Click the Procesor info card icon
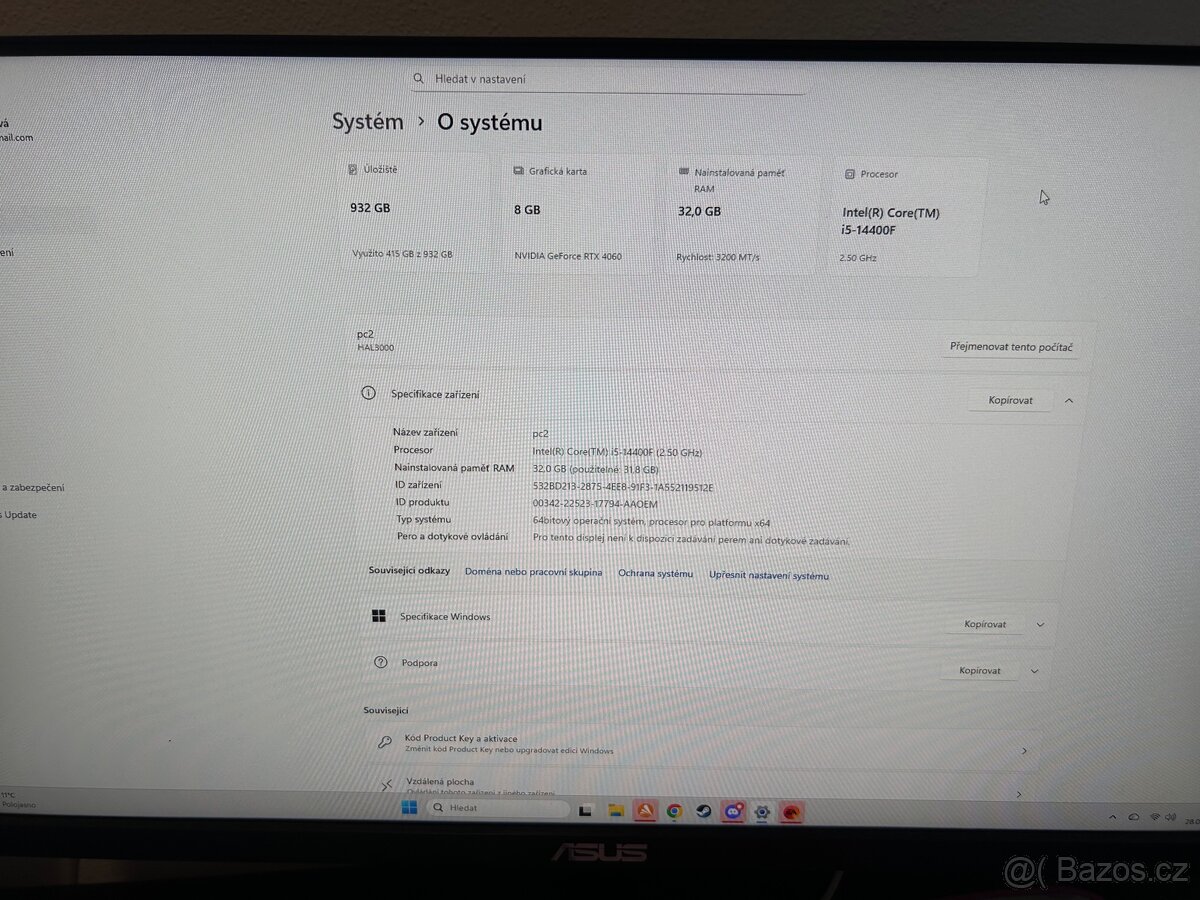This screenshot has width=1200, height=900. [849, 173]
